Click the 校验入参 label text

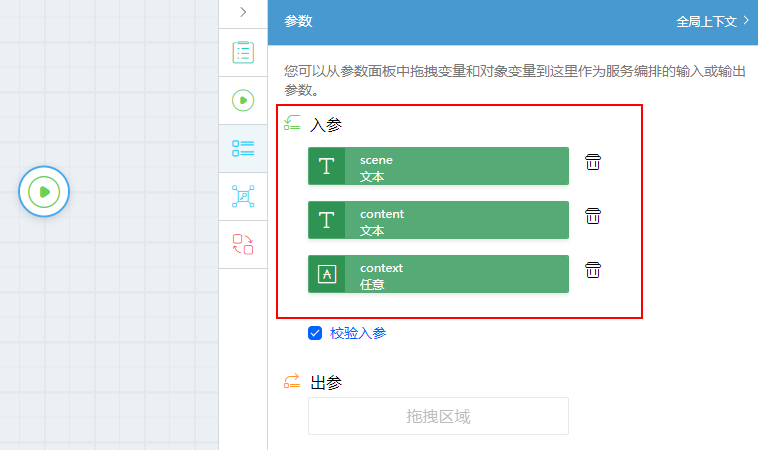point(358,333)
